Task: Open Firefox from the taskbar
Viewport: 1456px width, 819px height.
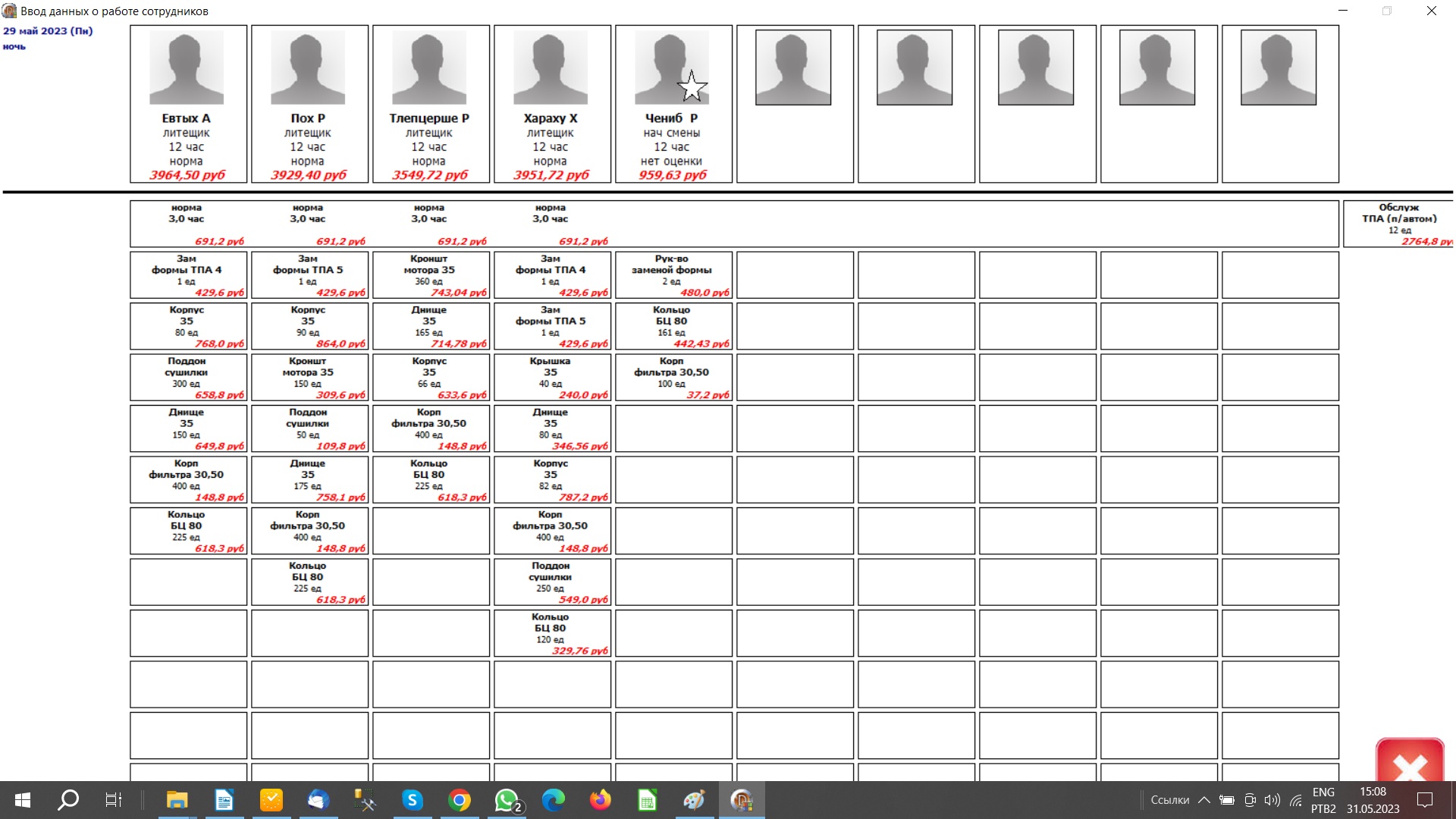Action: pyautogui.click(x=600, y=800)
